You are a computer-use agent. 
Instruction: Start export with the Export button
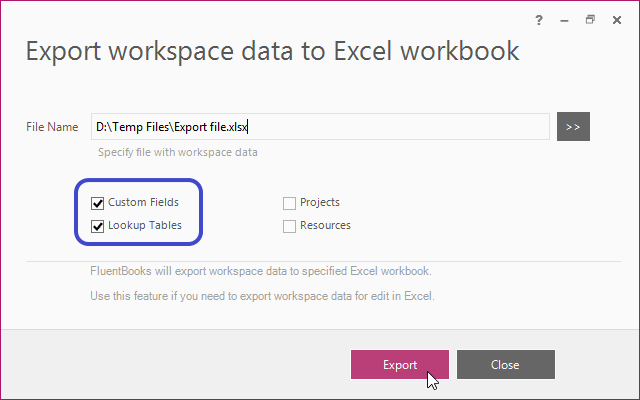tap(400, 364)
